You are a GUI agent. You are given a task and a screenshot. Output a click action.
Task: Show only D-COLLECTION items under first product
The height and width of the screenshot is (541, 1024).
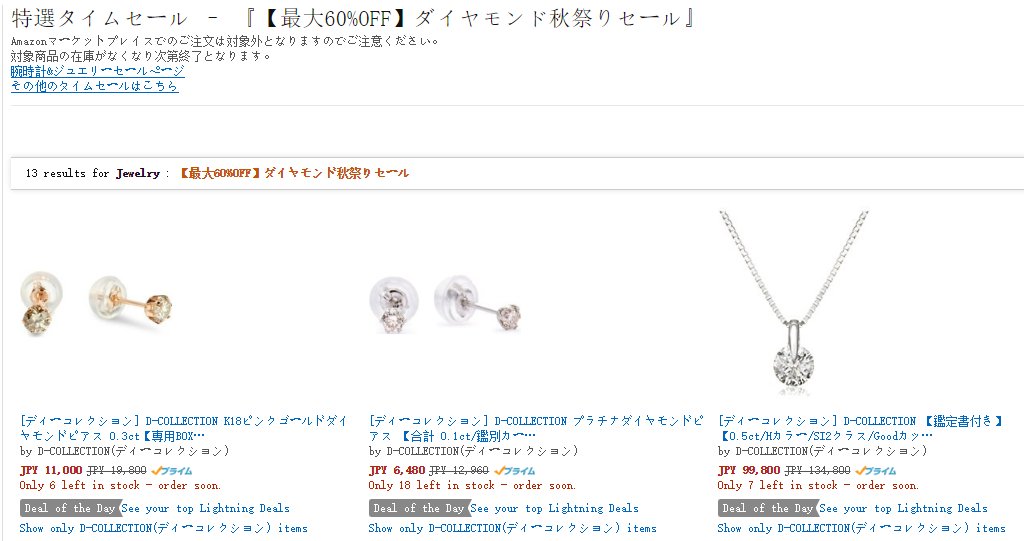[163, 528]
